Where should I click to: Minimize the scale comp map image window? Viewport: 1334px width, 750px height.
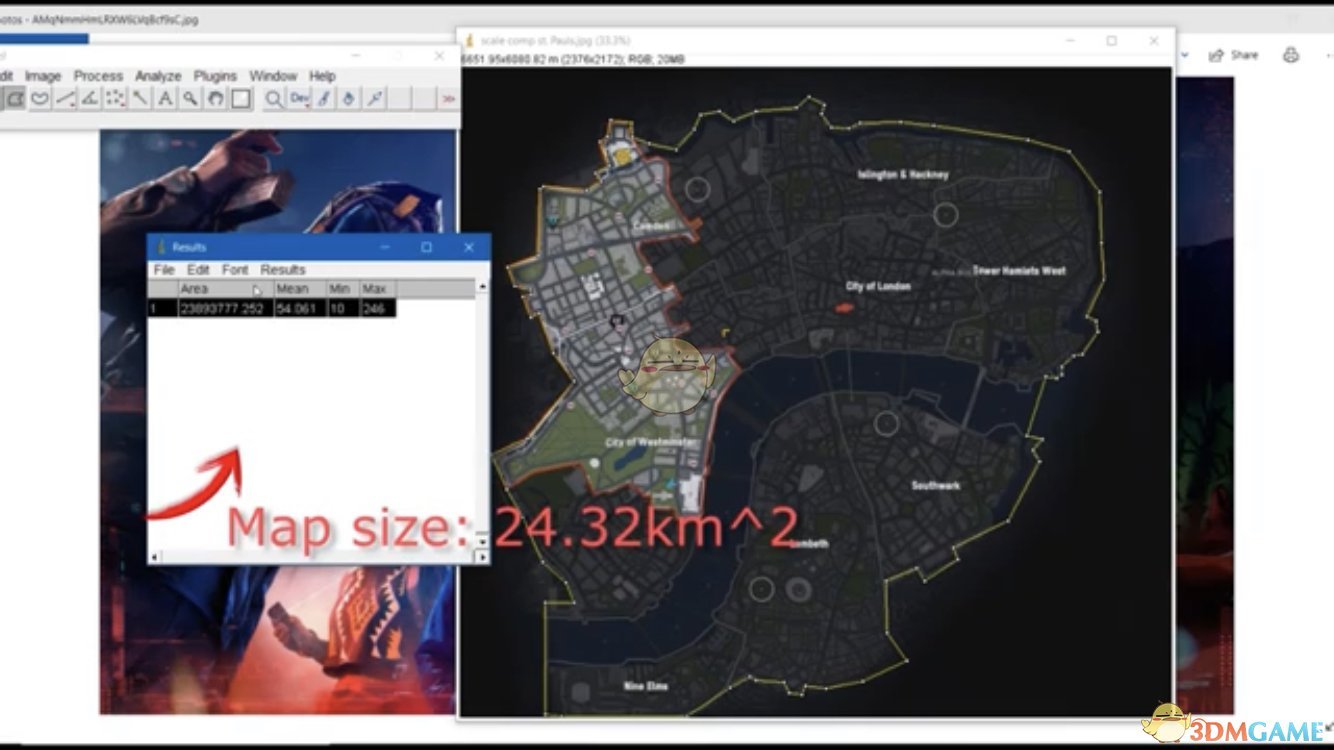[x=1071, y=41]
